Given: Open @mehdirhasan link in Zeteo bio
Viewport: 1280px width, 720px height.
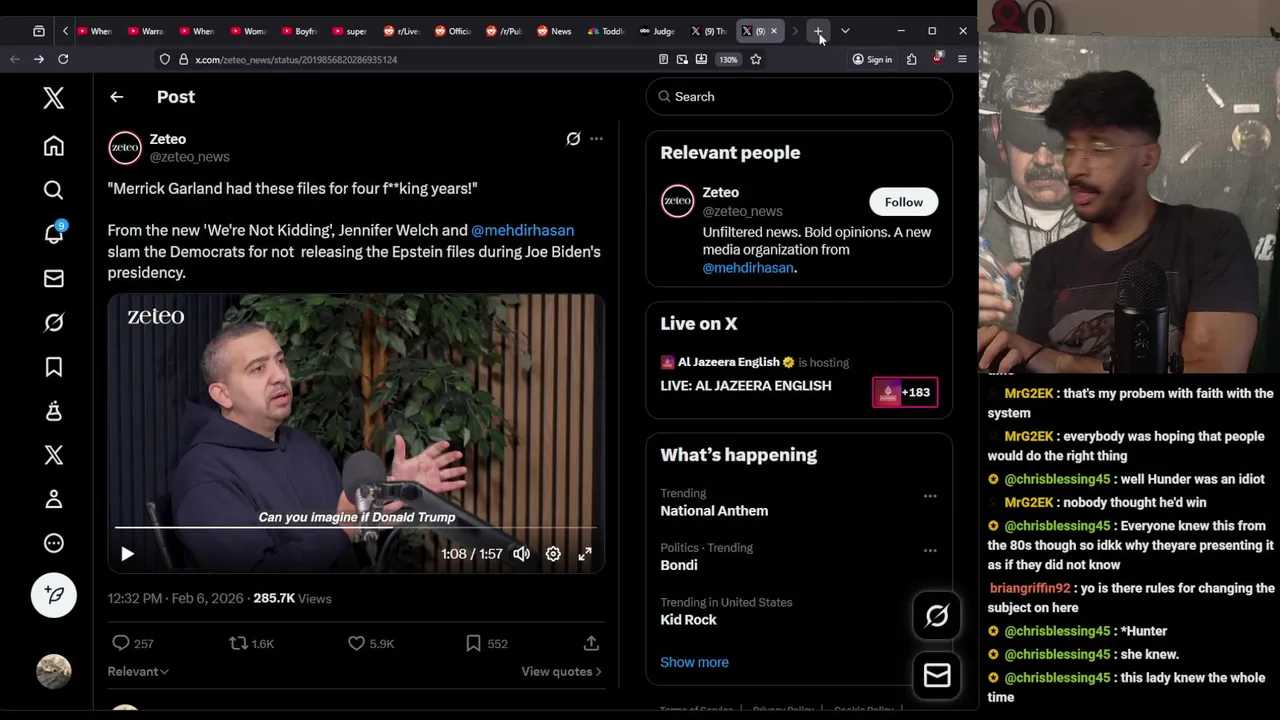Looking at the screenshot, I should [x=747, y=268].
